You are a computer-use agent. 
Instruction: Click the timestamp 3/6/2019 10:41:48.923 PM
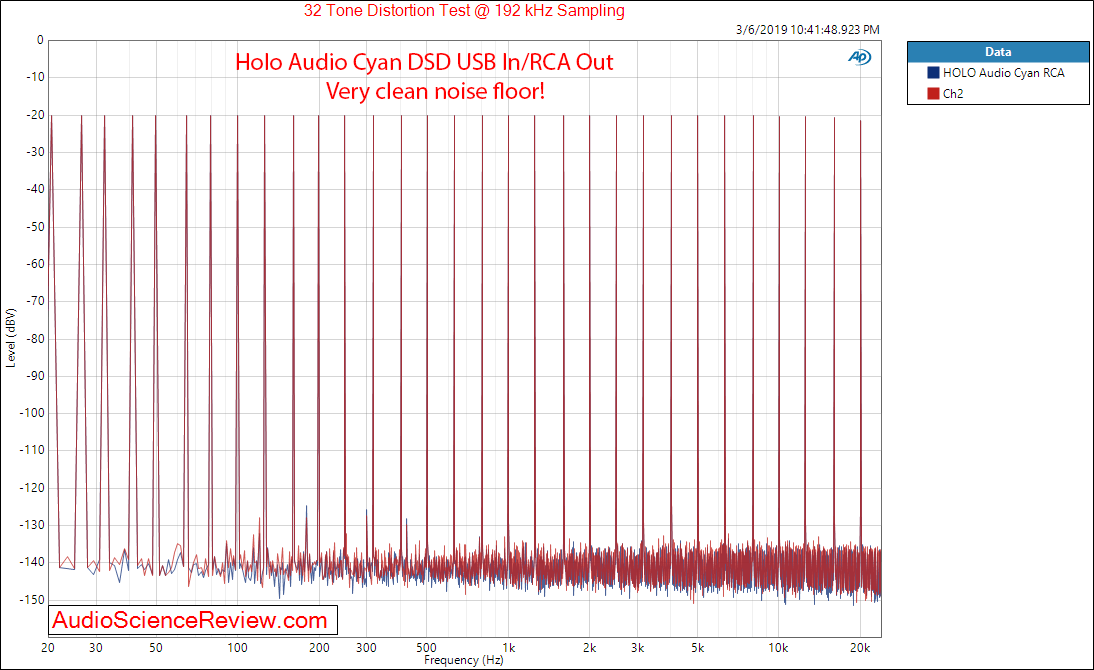[x=807, y=30]
